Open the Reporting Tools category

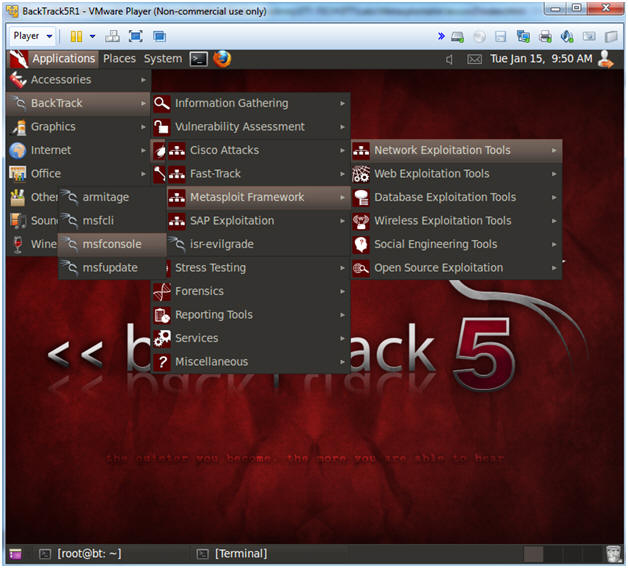tap(251, 315)
